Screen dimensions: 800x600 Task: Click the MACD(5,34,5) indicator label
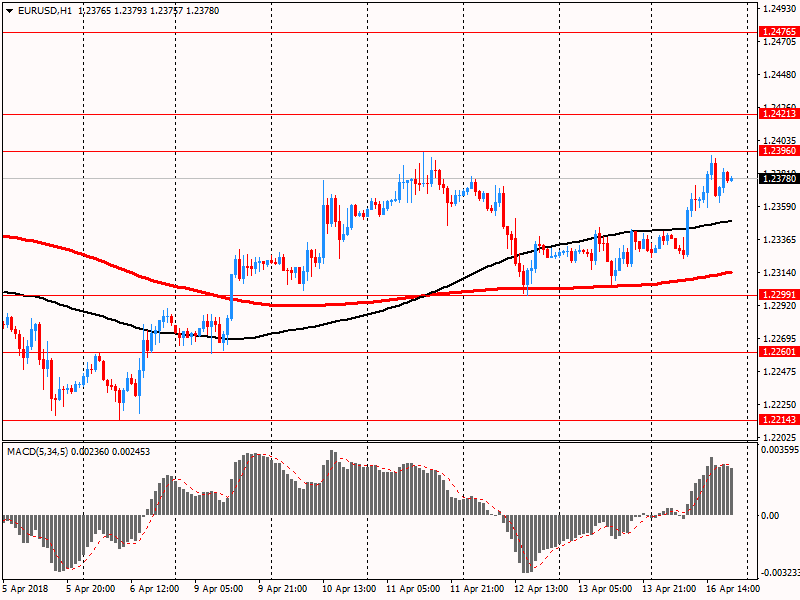tap(38, 452)
